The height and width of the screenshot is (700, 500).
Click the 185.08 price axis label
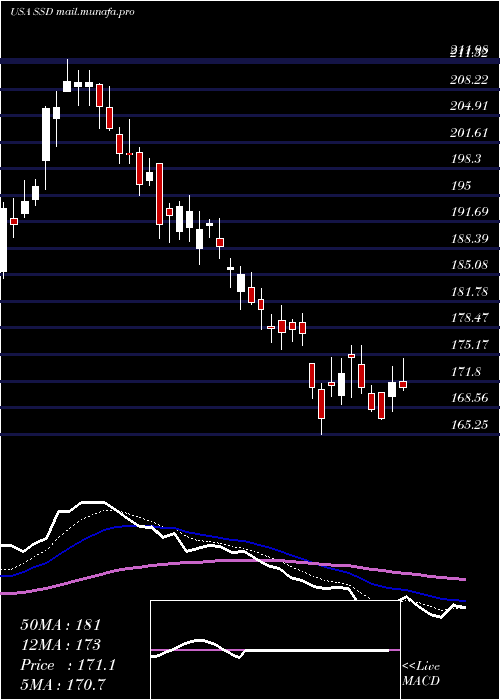[x=469, y=265]
